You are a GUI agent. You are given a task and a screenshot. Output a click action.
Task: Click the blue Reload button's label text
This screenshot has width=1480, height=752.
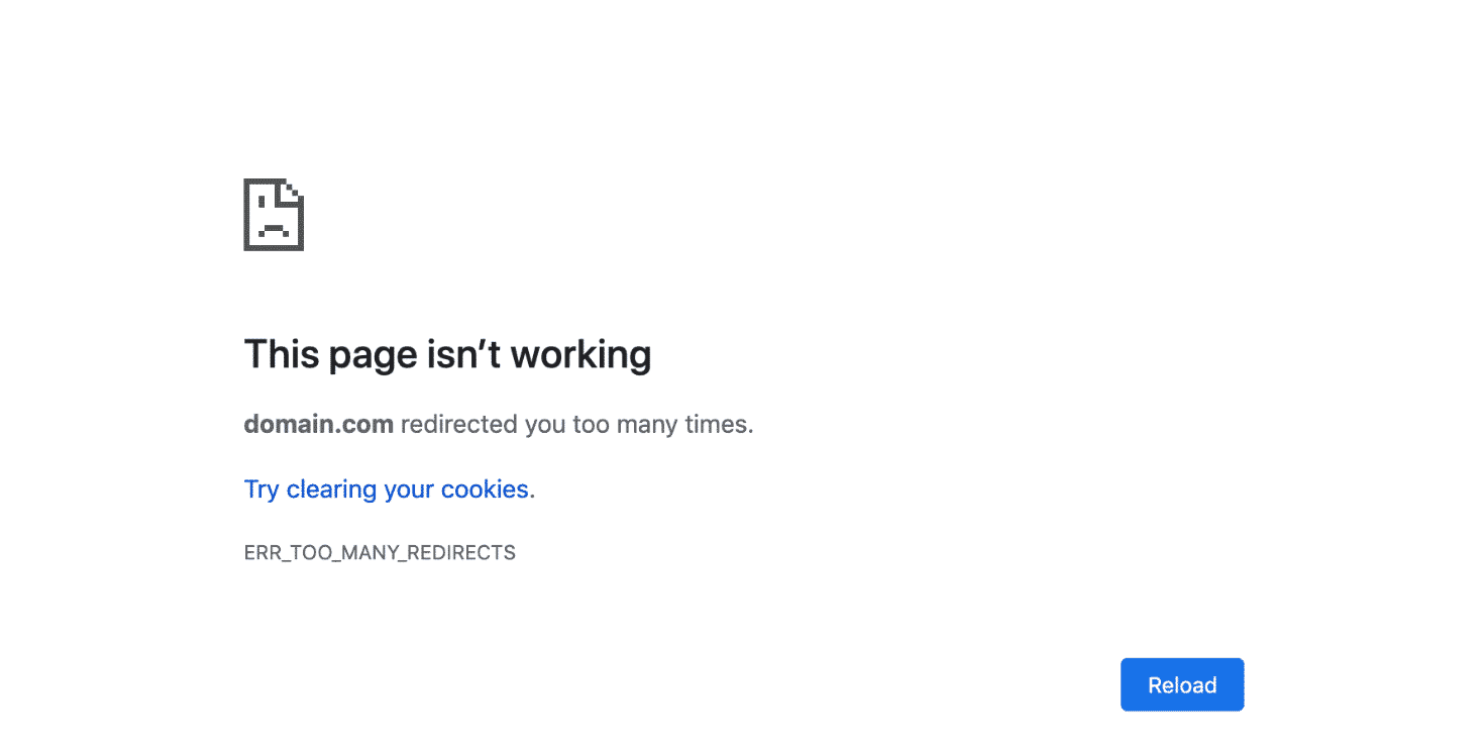1182,684
